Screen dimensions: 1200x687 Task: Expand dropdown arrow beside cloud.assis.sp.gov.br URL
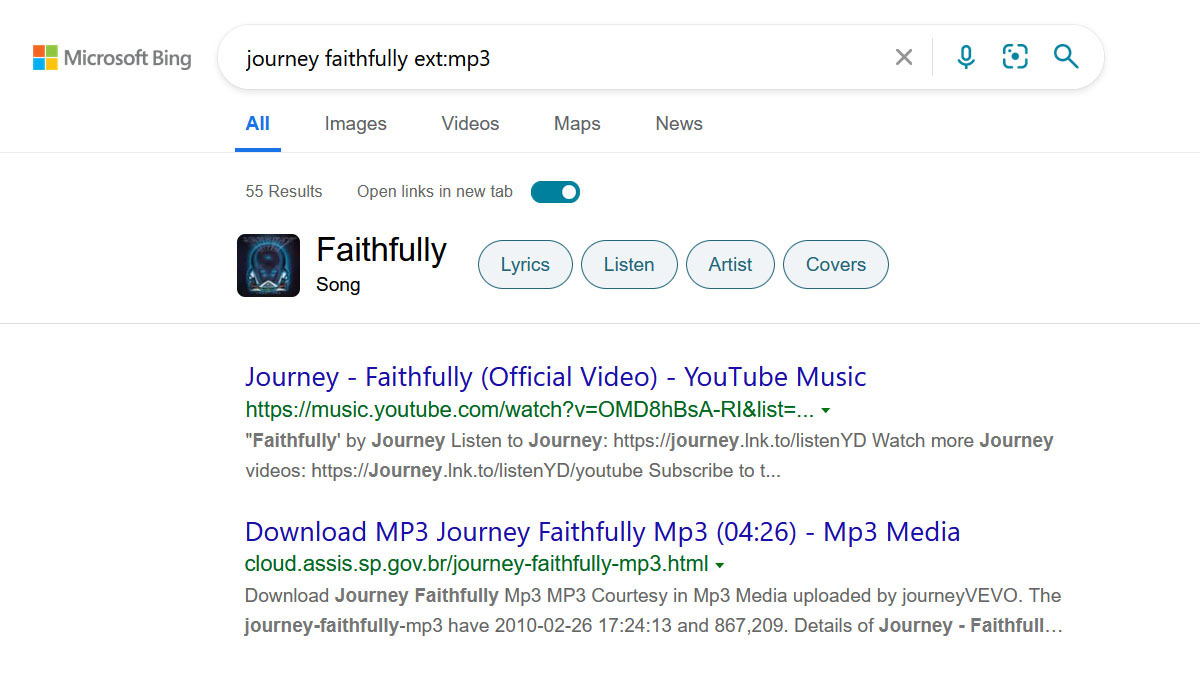720,564
